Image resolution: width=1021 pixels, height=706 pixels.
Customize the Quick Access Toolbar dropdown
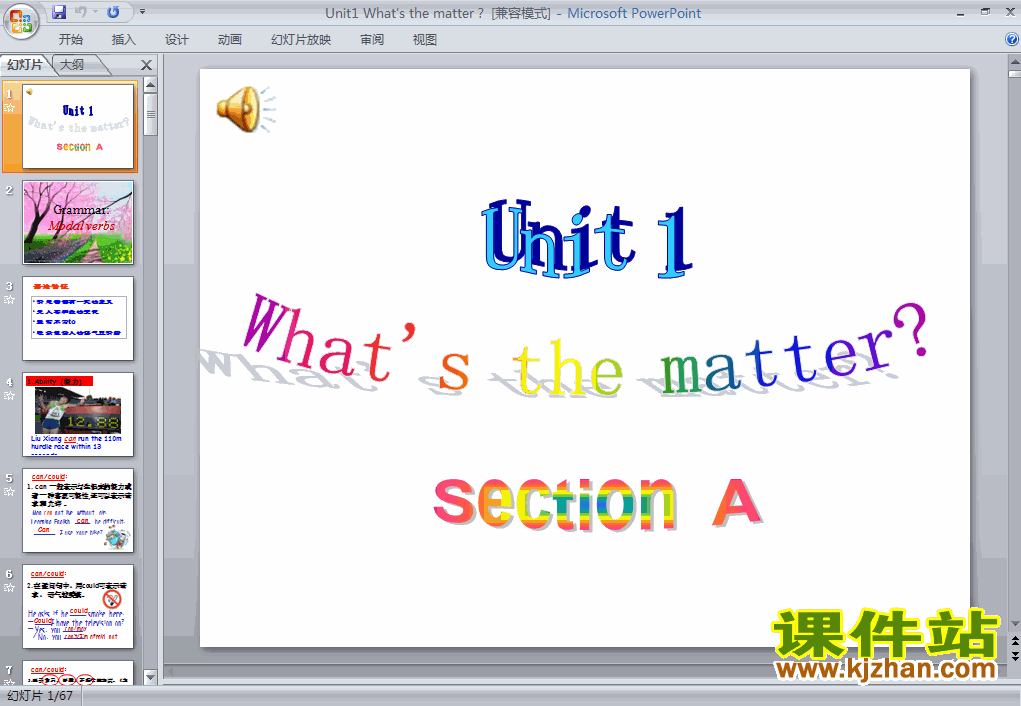142,12
